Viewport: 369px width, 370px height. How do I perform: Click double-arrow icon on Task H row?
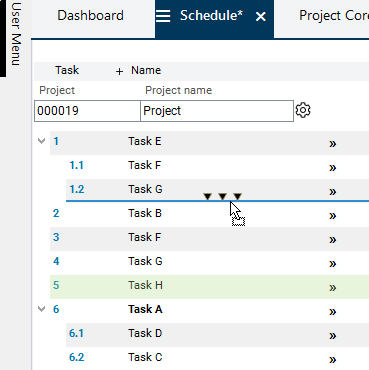click(332, 288)
